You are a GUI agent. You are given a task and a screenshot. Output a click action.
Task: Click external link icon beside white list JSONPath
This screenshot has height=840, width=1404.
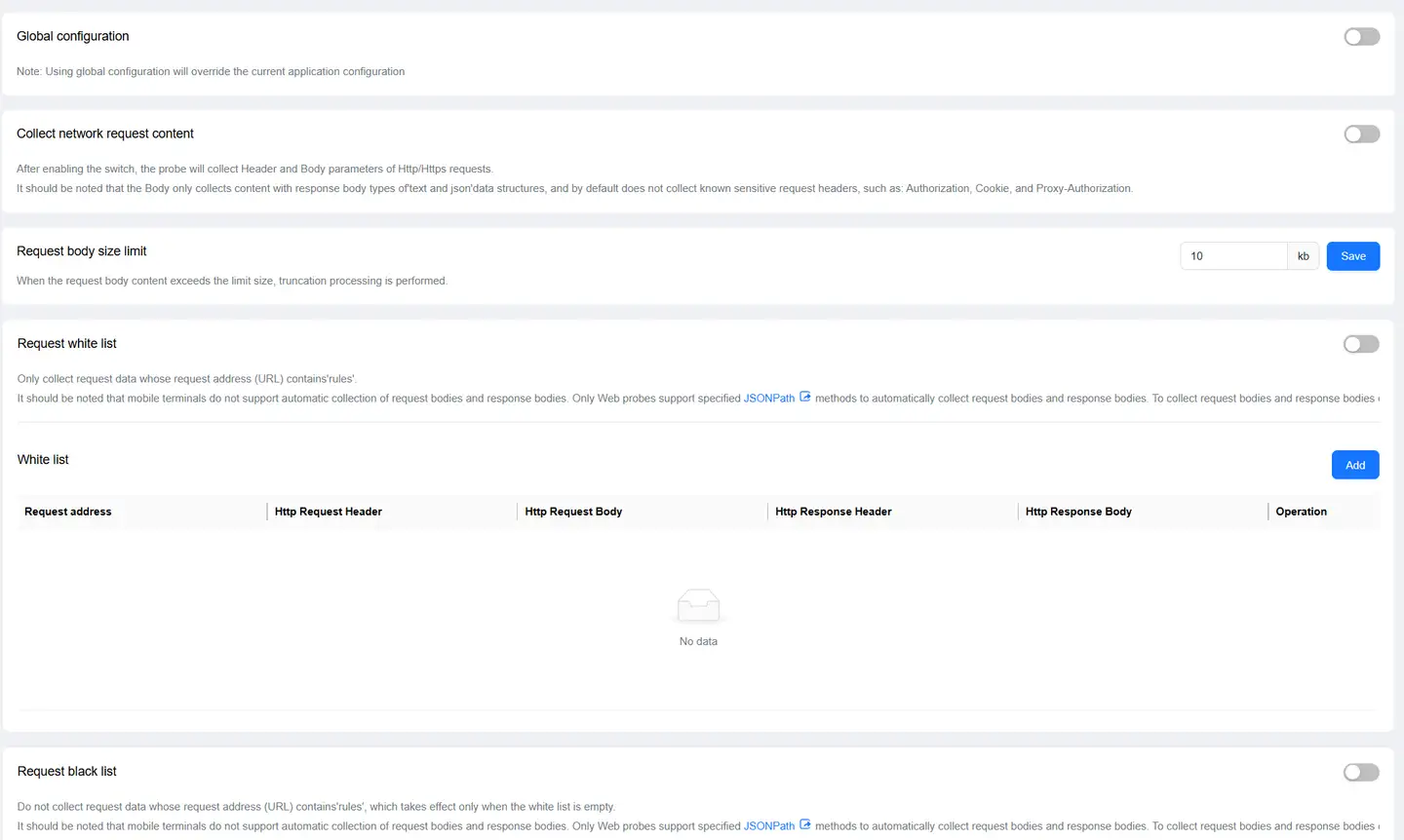point(805,398)
